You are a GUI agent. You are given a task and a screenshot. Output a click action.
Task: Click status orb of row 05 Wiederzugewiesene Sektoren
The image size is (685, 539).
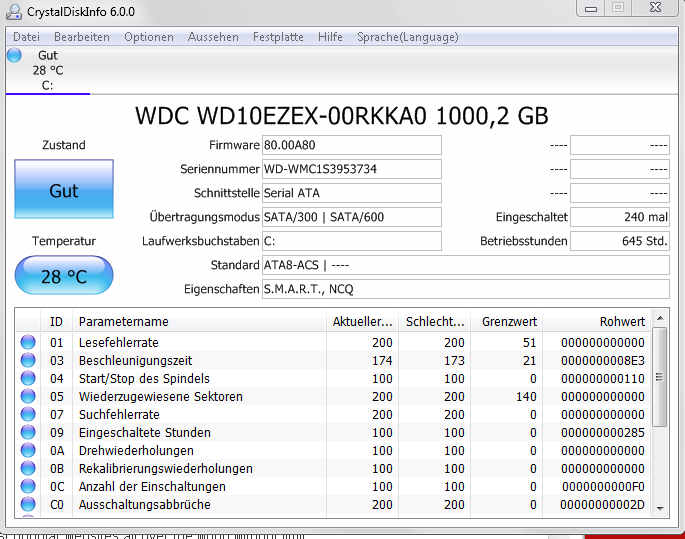click(x=28, y=396)
